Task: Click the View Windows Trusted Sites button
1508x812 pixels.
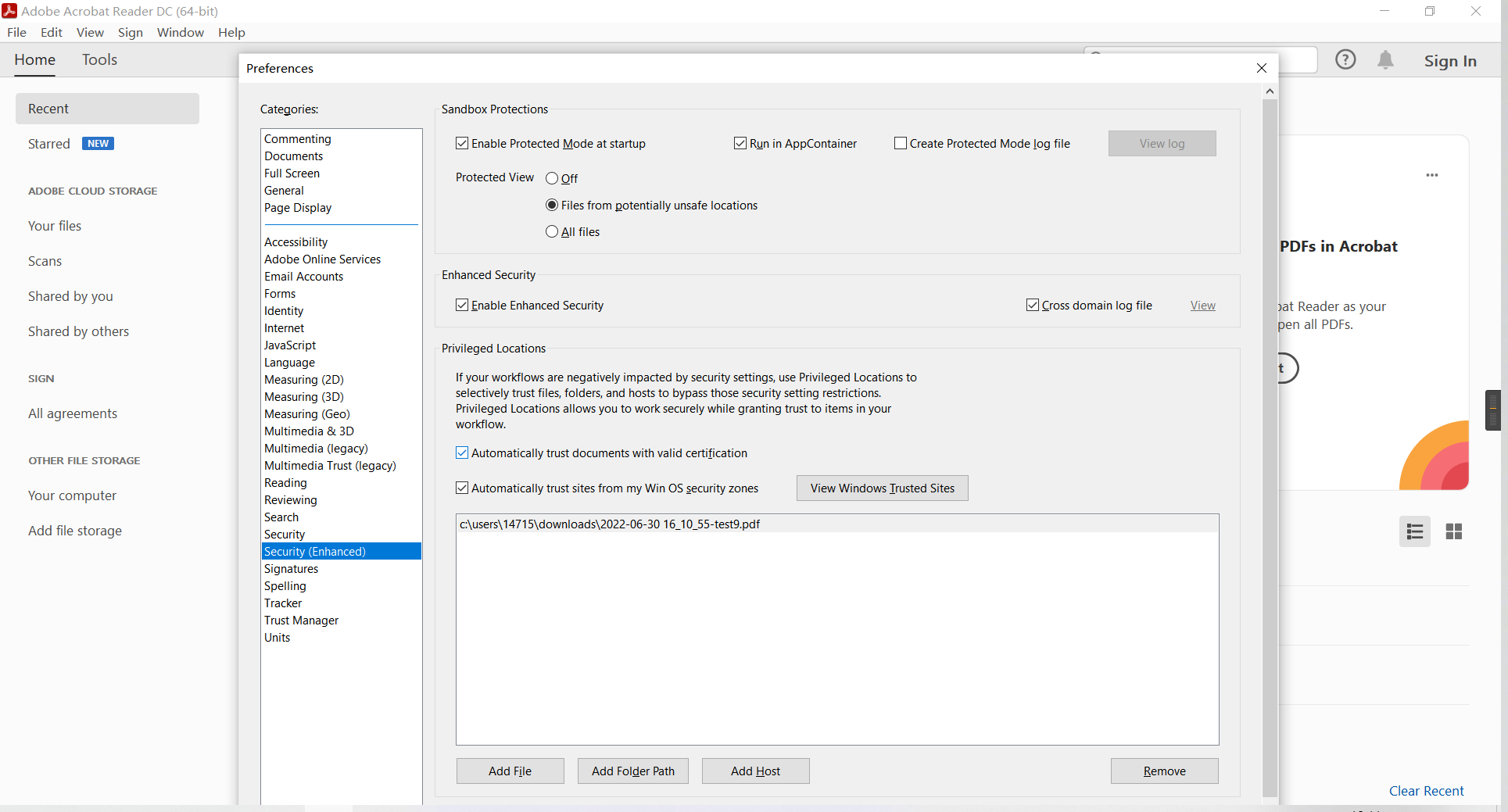Action: tap(882, 488)
